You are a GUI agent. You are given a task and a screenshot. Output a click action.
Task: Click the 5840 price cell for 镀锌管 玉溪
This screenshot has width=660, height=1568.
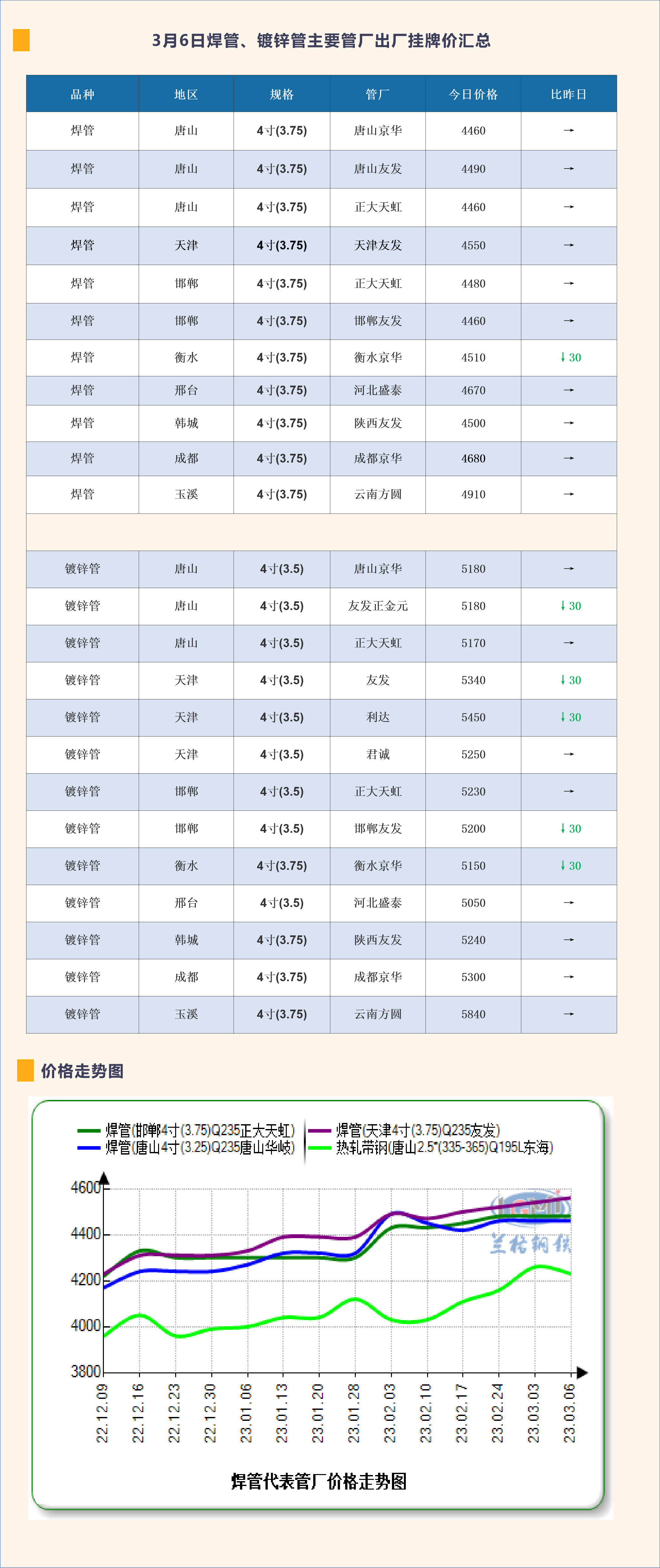tap(473, 1014)
